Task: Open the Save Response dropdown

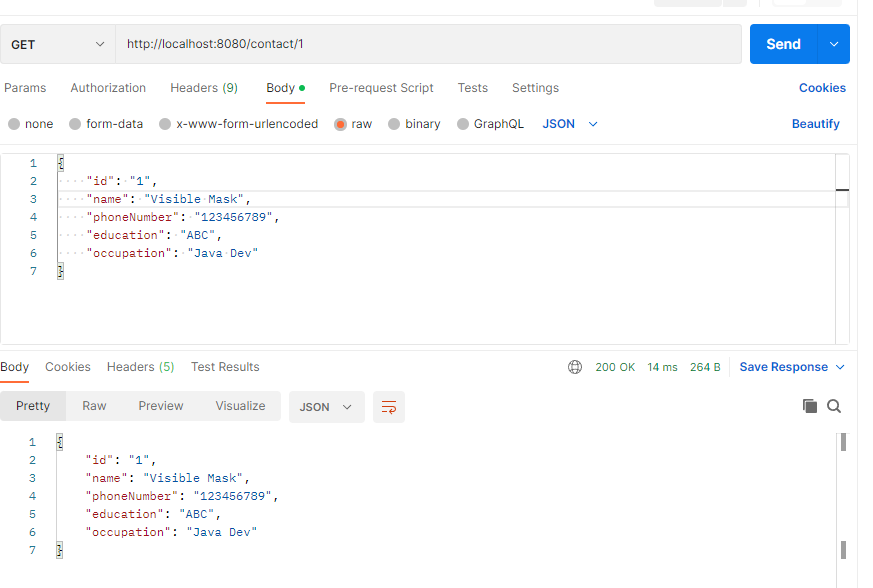Action: [792, 367]
